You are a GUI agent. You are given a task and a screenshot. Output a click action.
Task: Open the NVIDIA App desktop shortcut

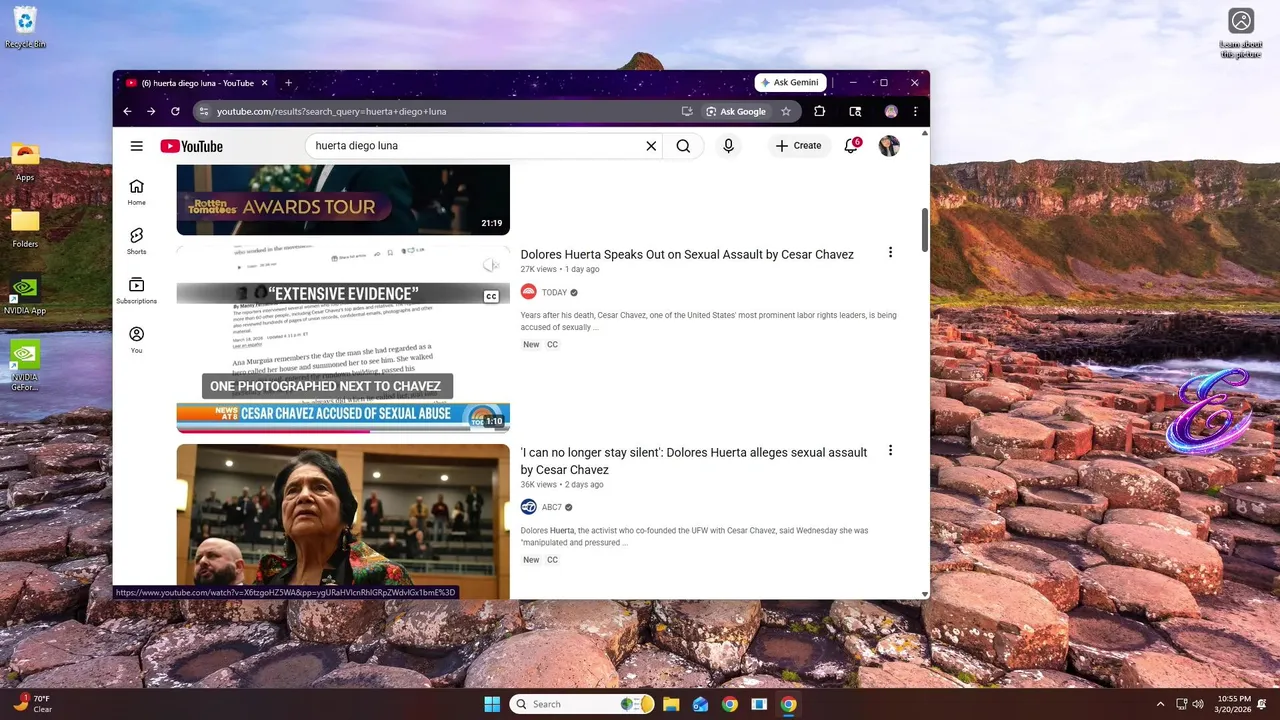point(25,295)
